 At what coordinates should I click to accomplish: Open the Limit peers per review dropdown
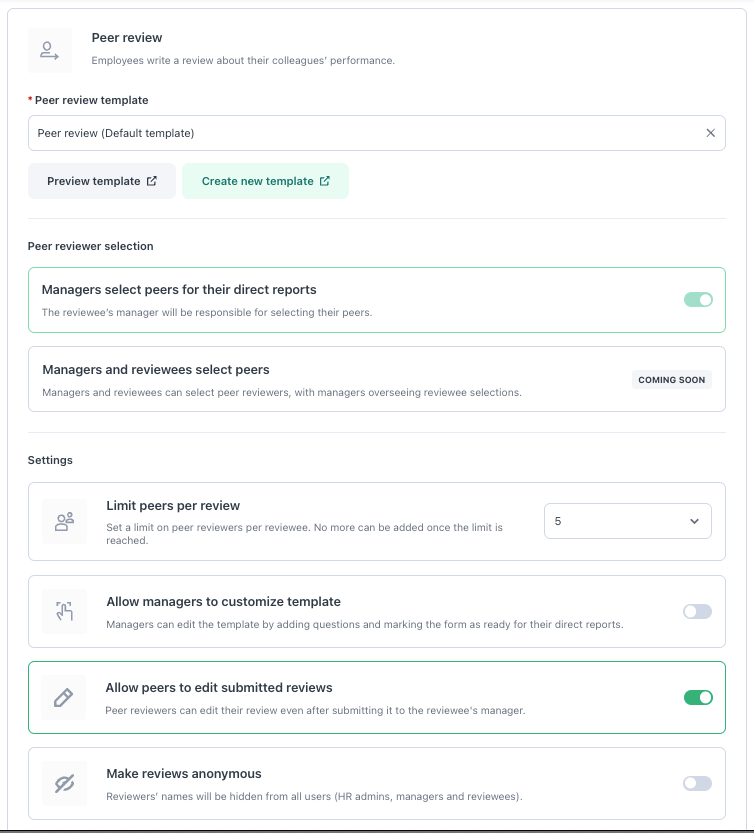point(627,521)
